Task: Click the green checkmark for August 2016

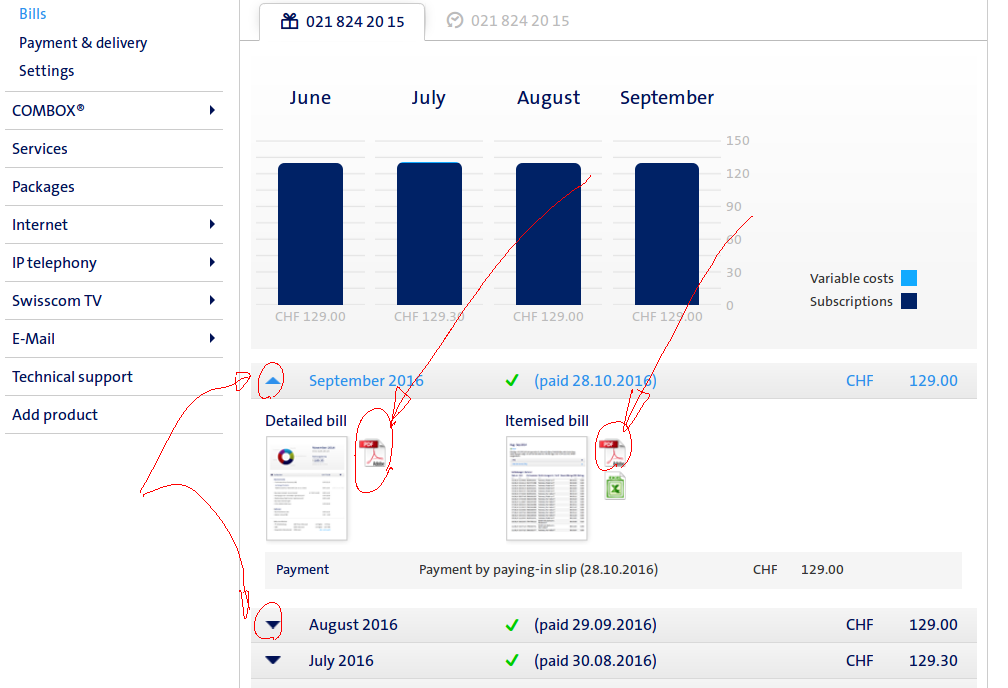Action: [512, 625]
